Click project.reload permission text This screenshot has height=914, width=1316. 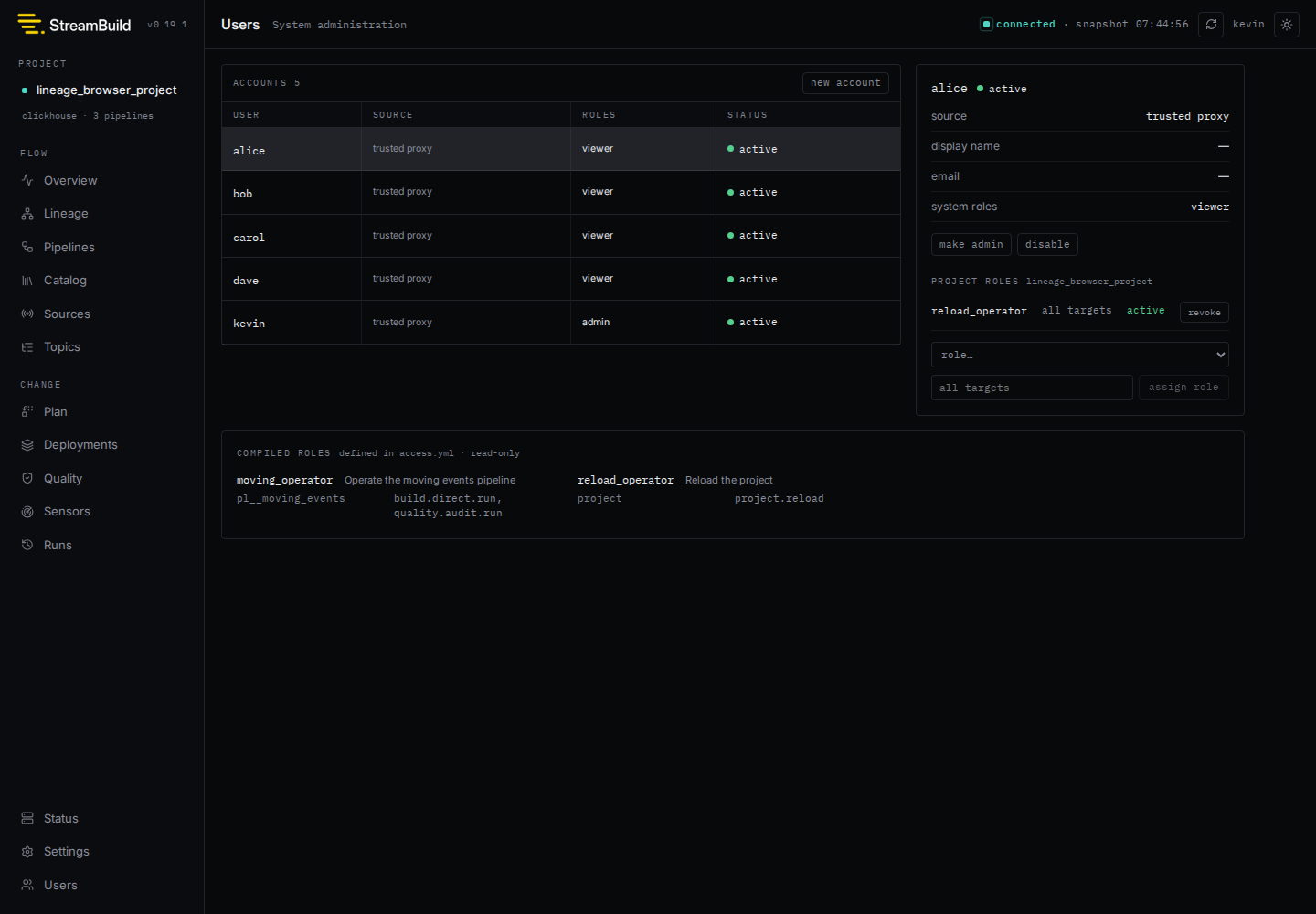click(x=780, y=499)
